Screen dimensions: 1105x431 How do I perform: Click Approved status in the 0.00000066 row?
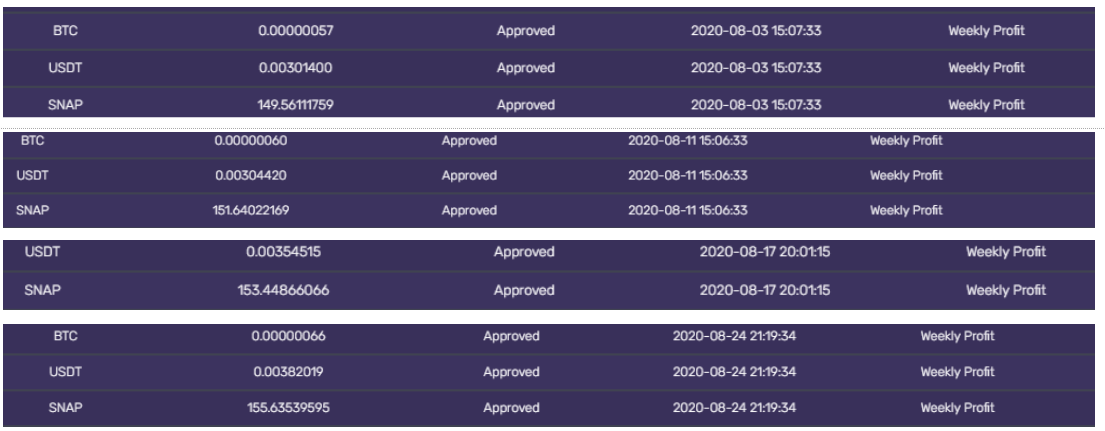511,336
